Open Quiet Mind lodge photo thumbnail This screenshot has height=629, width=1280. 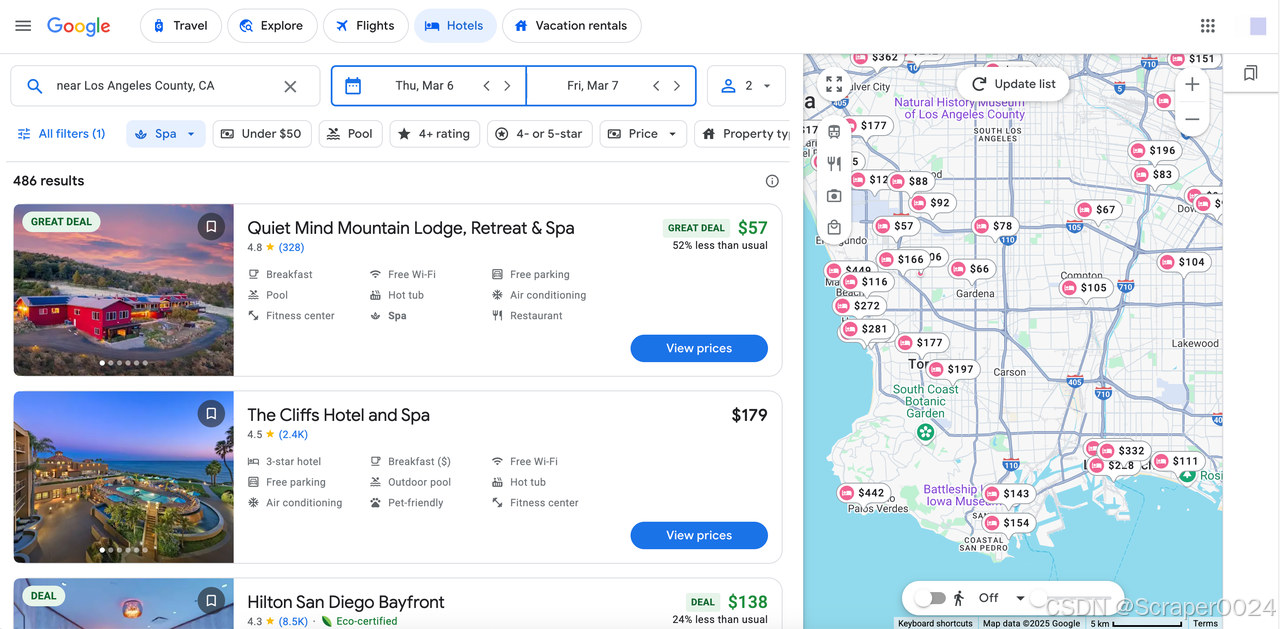[124, 290]
